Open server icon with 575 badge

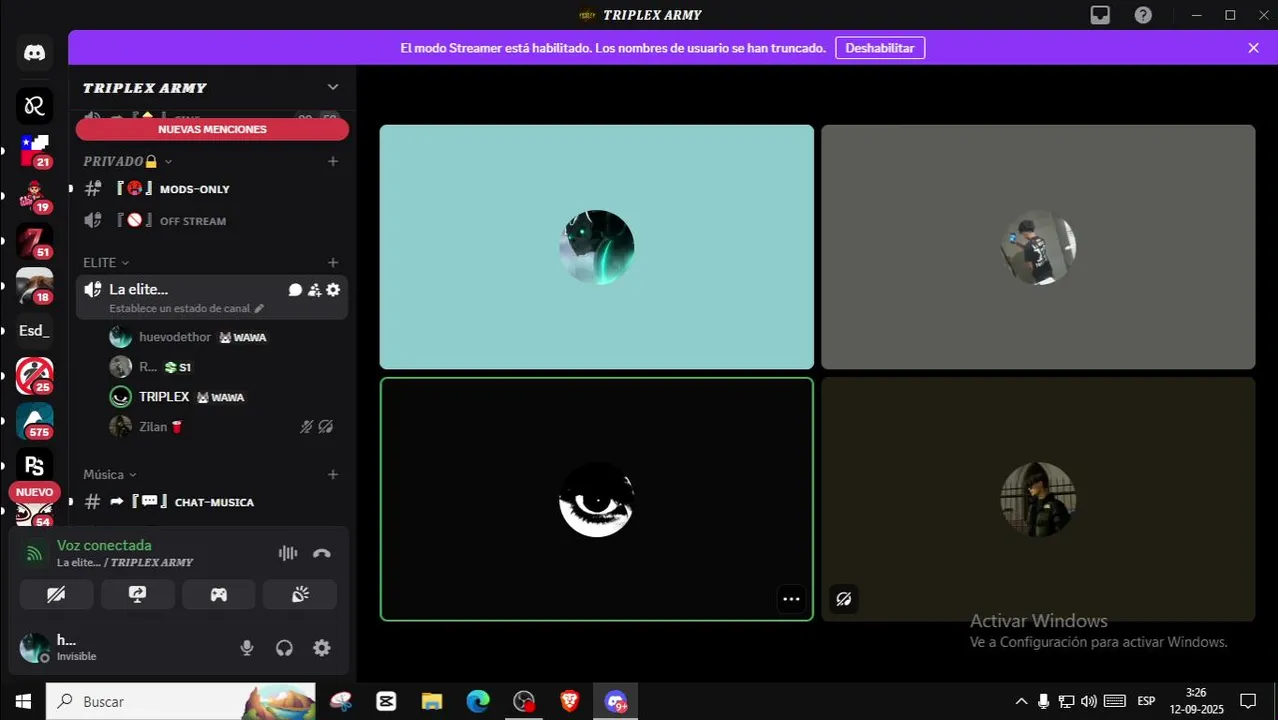(35, 421)
